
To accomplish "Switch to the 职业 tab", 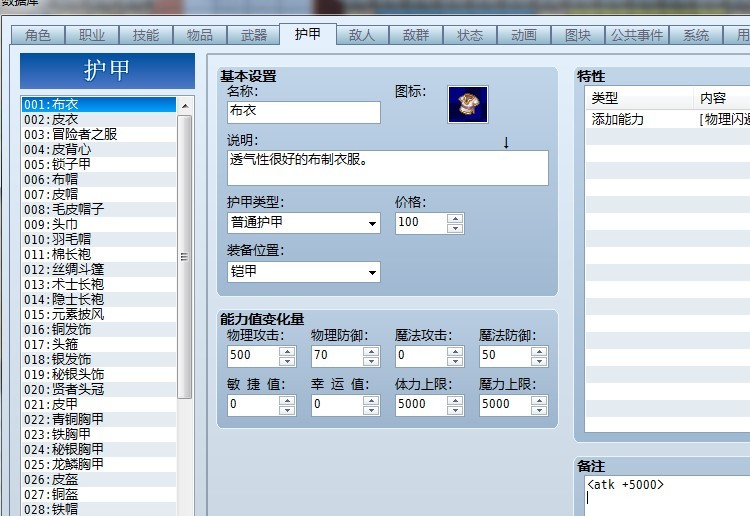I will [x=92, y=35].
